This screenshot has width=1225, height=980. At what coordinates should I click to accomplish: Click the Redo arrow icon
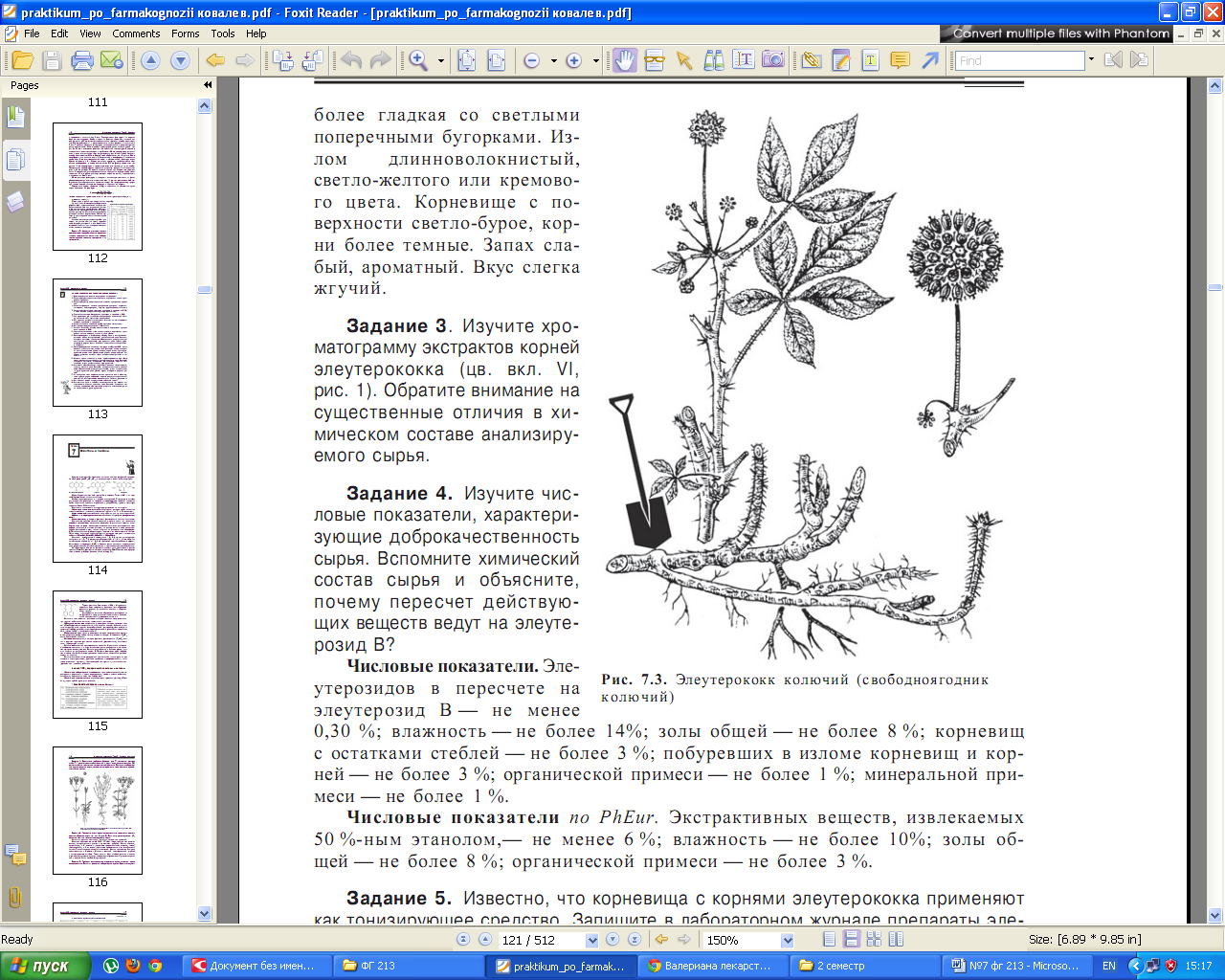381,60
